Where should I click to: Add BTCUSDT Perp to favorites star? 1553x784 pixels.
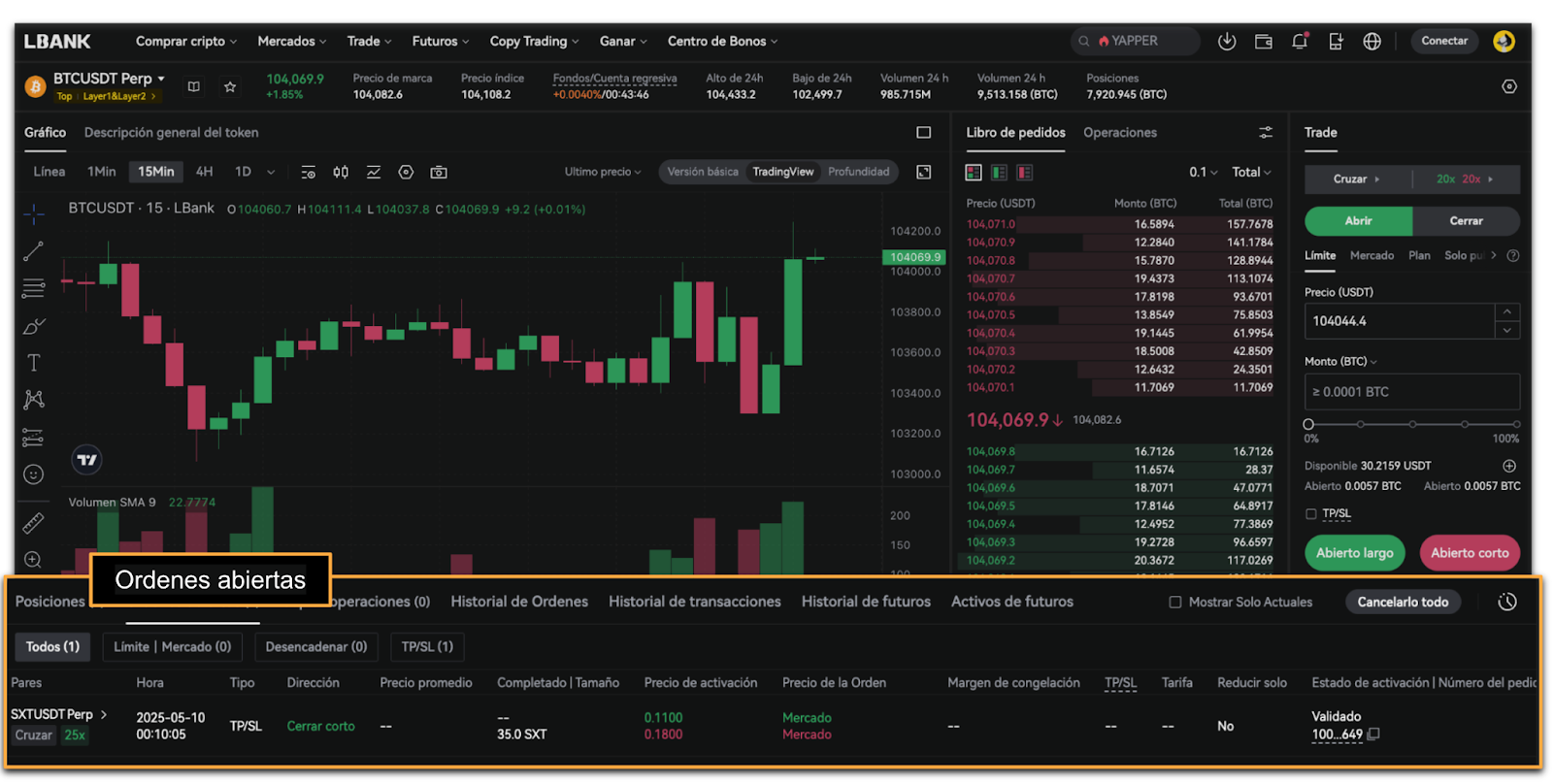coord(230,86)
